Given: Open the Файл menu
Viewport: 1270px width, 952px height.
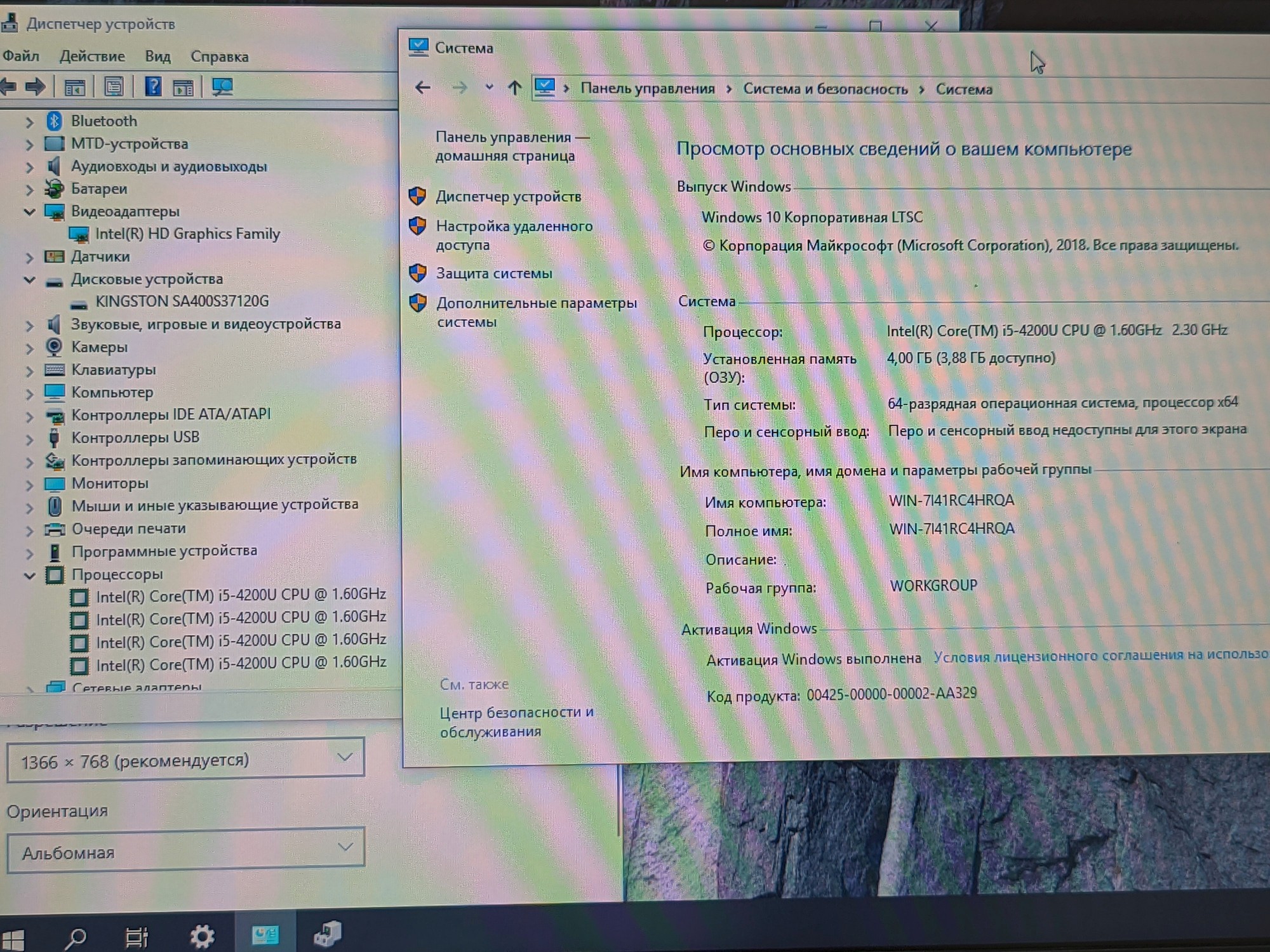Looking at the screenshot, I should pyautogui.click(x=20, y=56).
